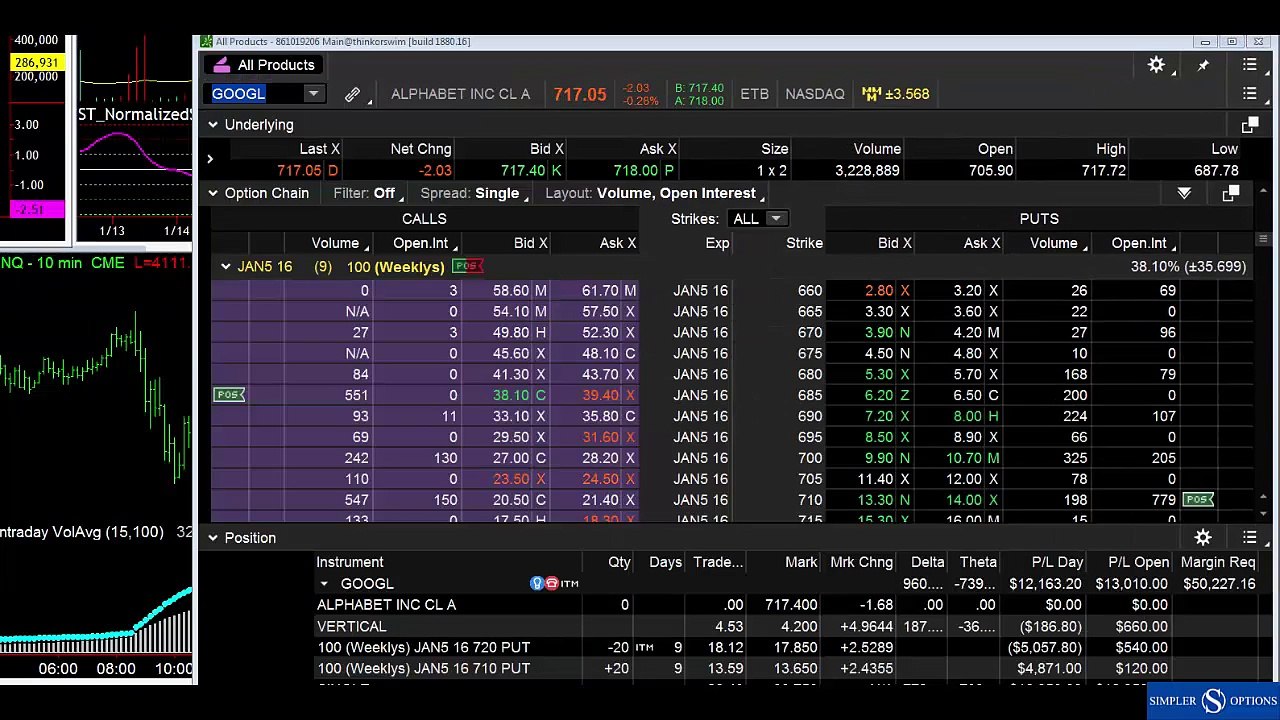Screen dimensions: 1280x720
Task: Click the POS flag on 685 call row
Action: click(x=229, y=395)
